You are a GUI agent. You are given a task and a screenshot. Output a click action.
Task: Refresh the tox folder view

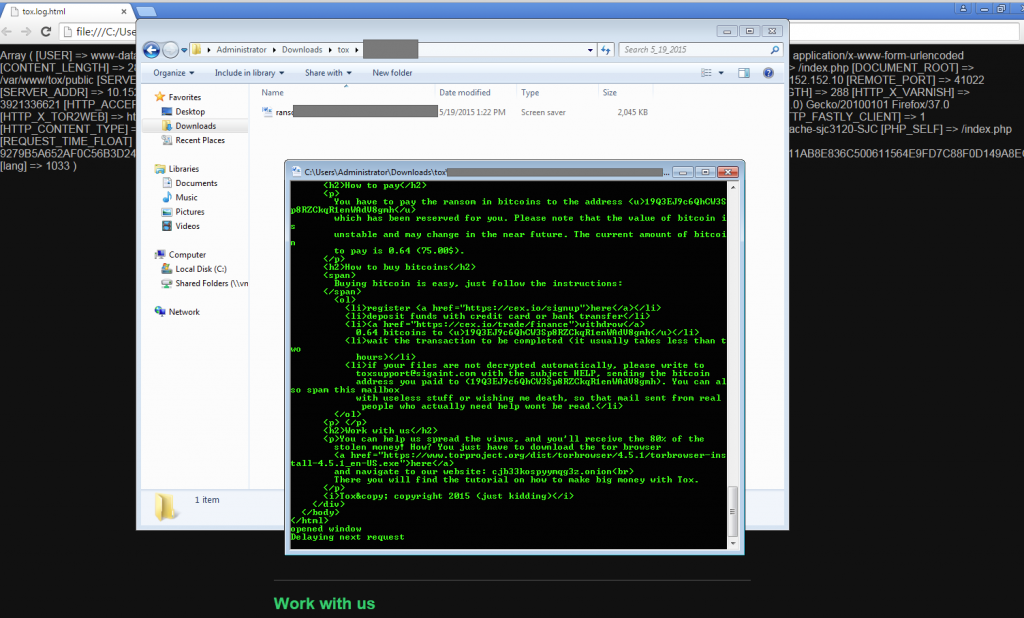click(607, 49)
